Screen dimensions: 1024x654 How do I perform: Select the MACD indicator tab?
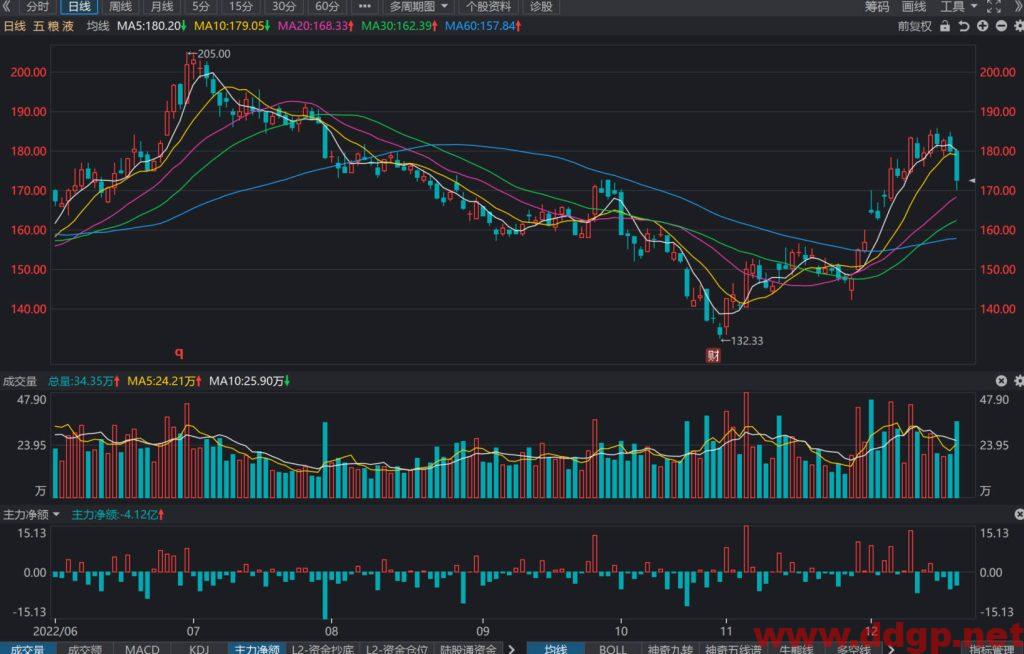pos(142,649)
